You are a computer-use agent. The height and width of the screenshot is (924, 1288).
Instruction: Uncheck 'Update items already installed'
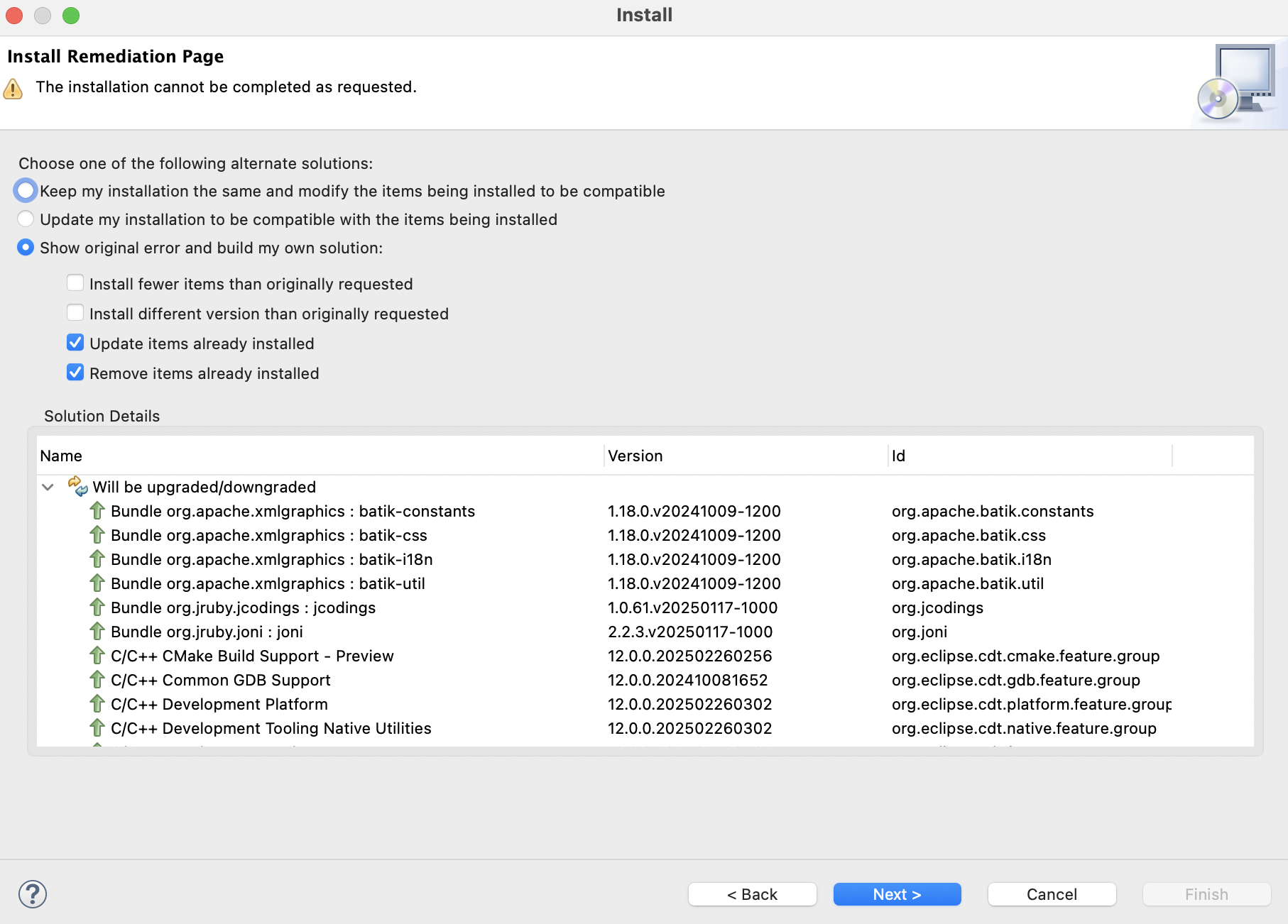75,343
